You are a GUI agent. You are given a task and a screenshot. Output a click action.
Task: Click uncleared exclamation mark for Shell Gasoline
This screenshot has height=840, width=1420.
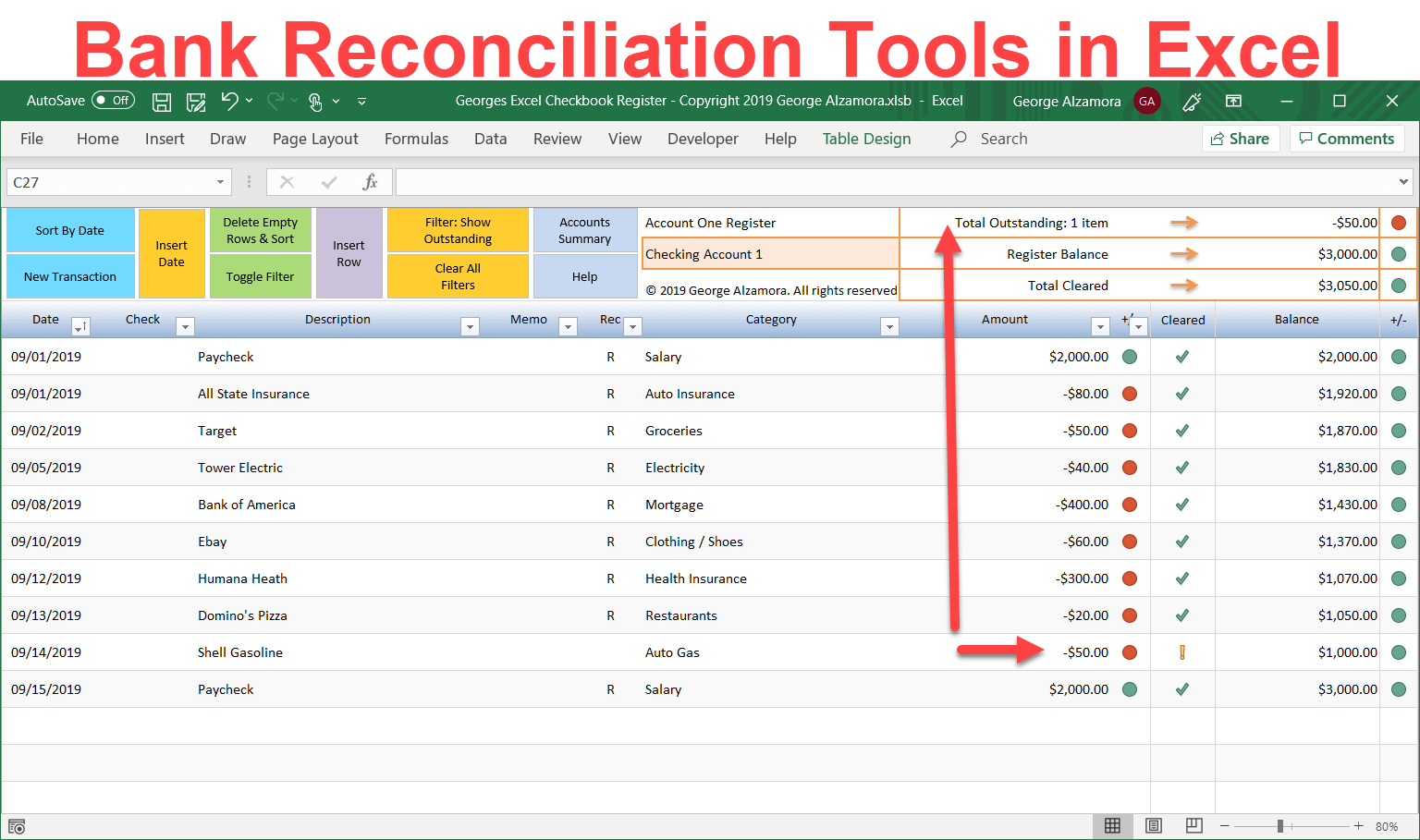(x=1181, y=652)
